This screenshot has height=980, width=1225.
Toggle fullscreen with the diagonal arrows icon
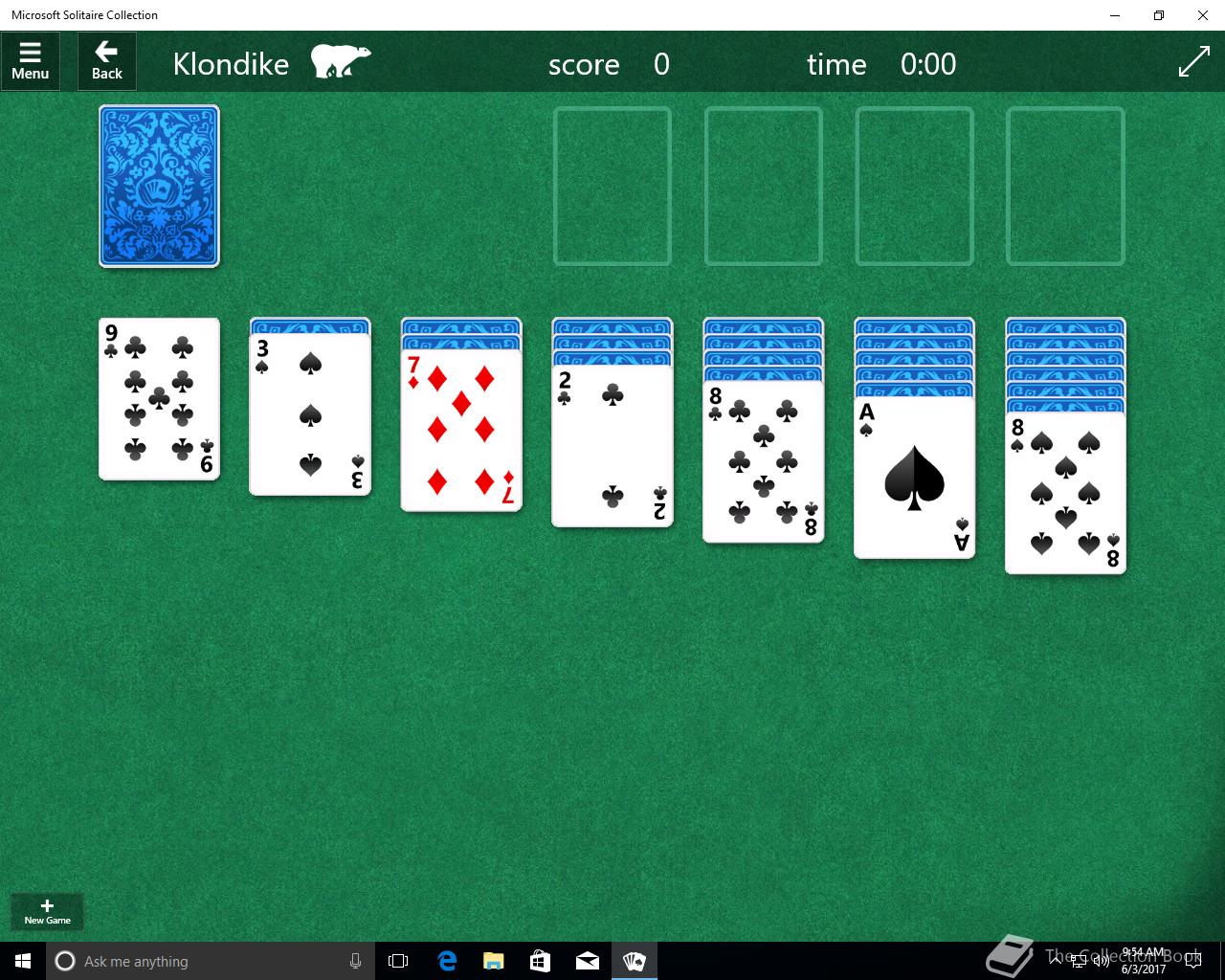click(1194, 62)
